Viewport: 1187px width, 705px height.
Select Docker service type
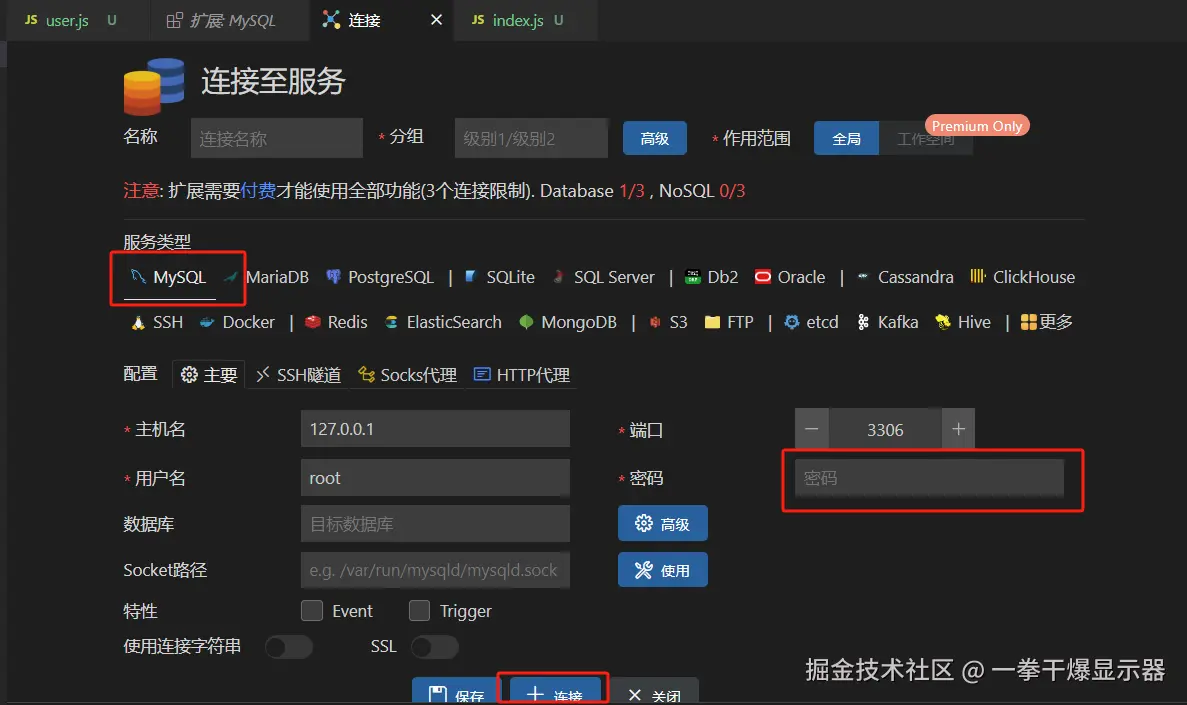pos(237,322)
